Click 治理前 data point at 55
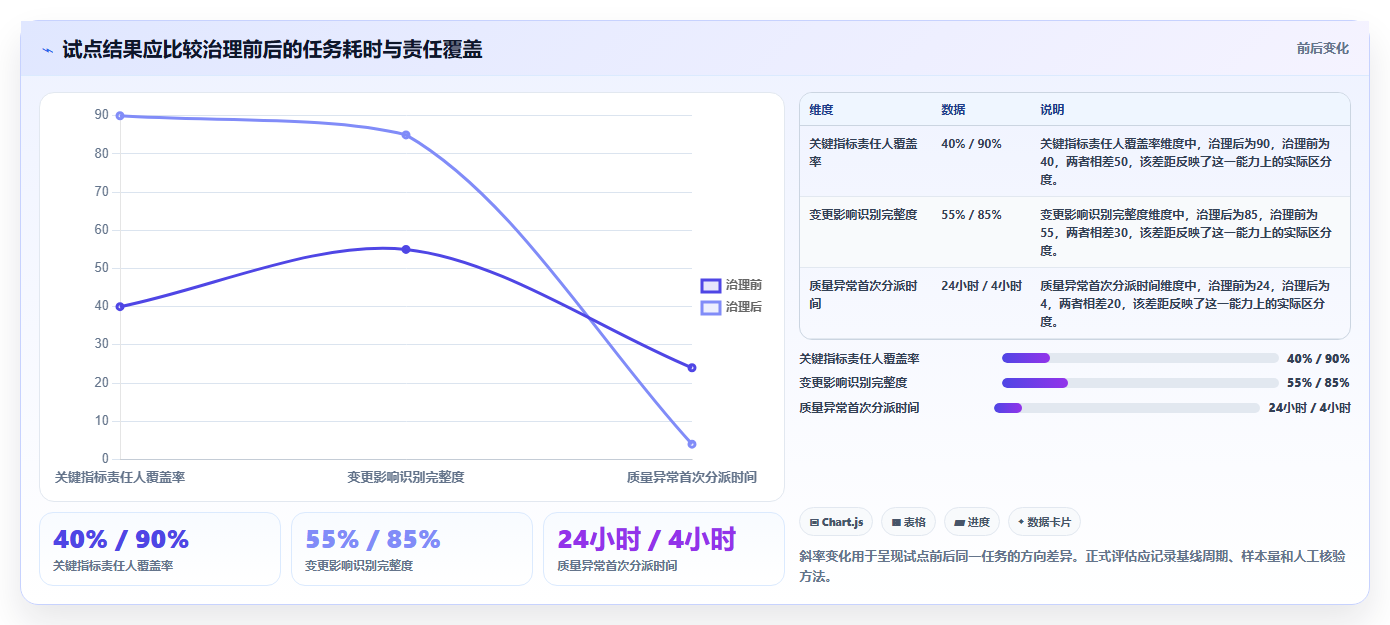This screenshot has width=1390, height=625. pos(406,249)
